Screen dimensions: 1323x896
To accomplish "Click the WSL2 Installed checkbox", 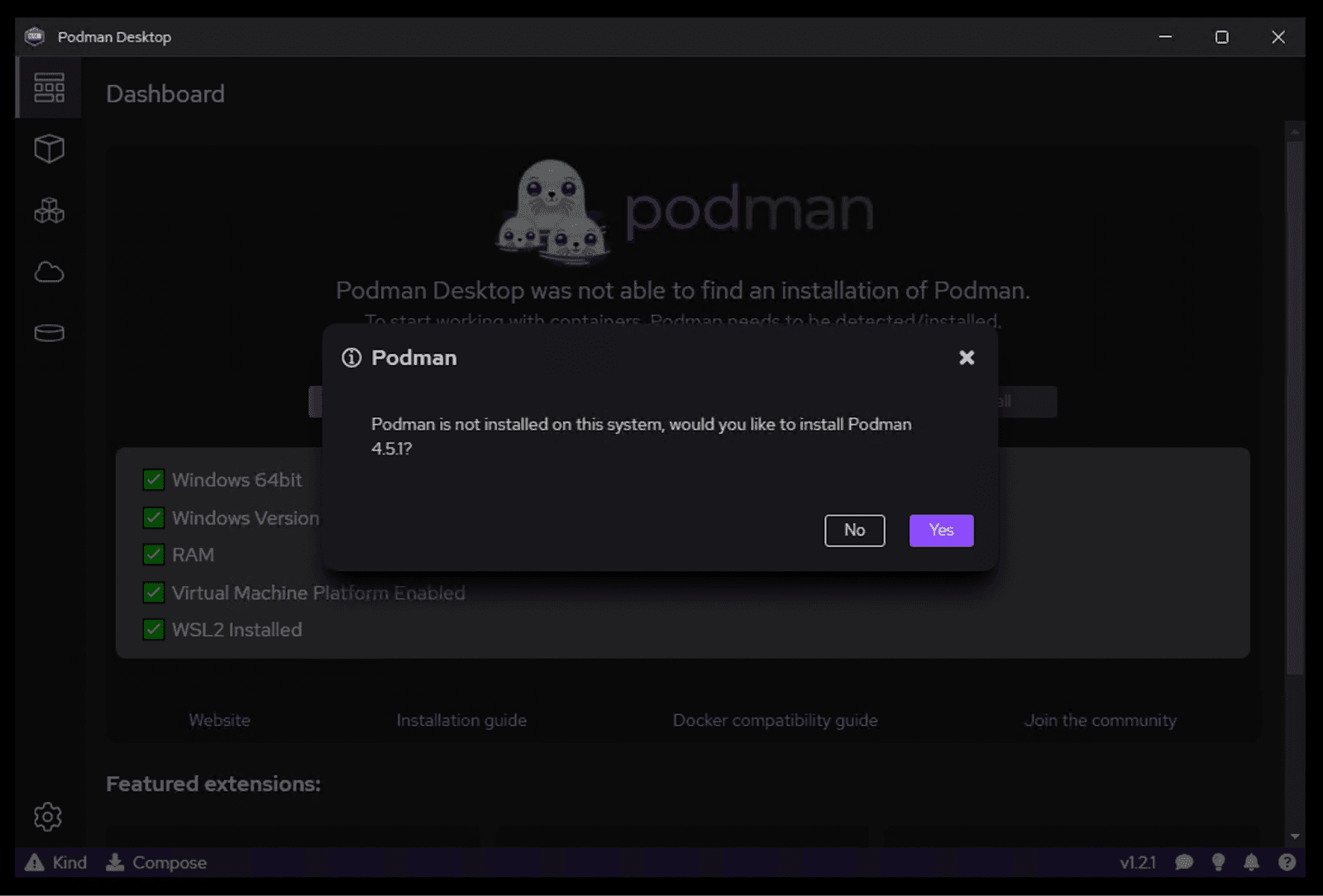I will coord(153,629).
